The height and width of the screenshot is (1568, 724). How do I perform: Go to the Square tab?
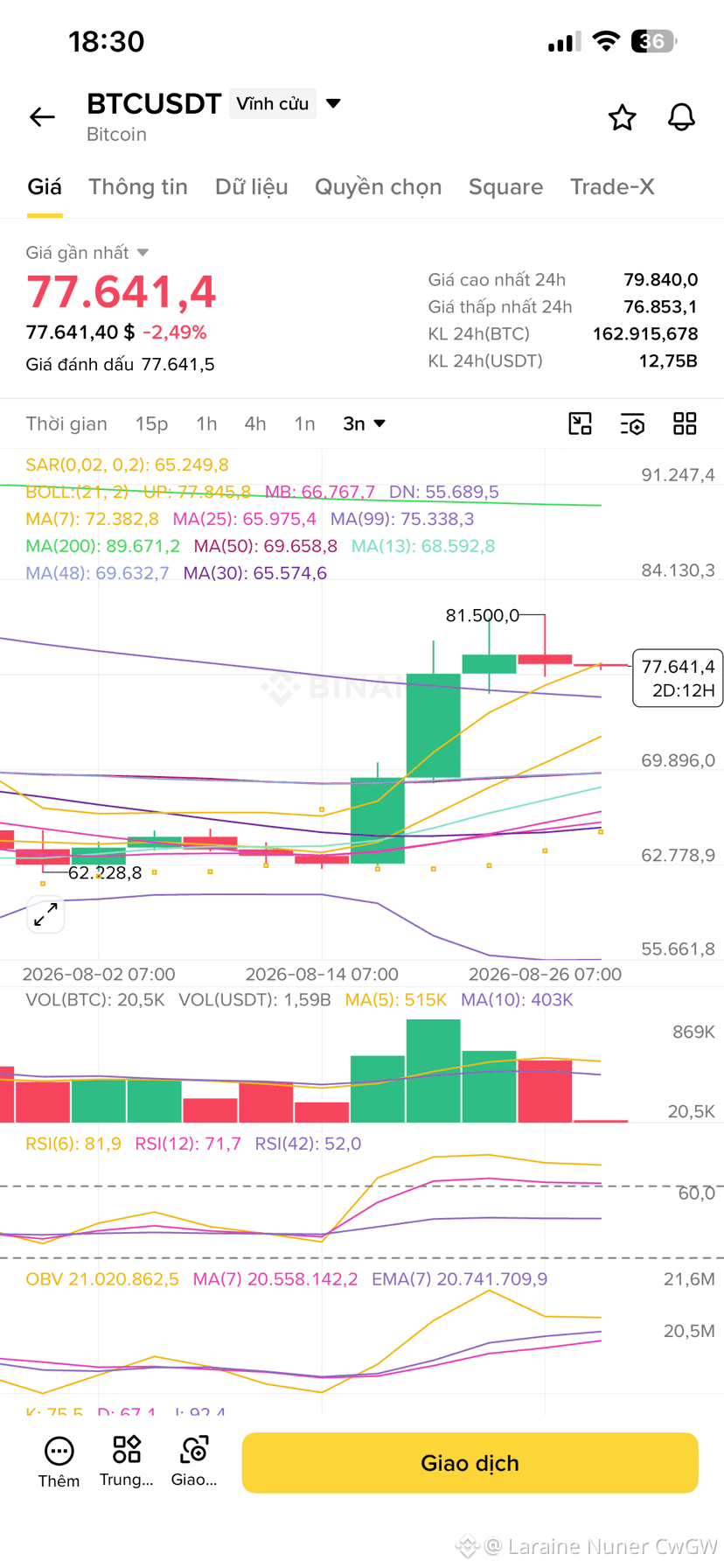(x=505, y=187)
